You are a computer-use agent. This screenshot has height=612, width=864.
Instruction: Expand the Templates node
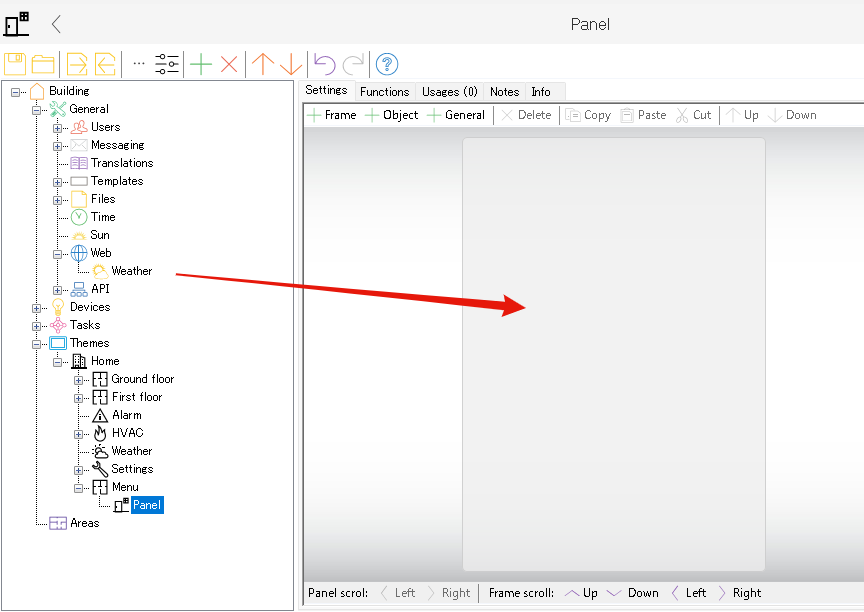click(x=57, y=182)
